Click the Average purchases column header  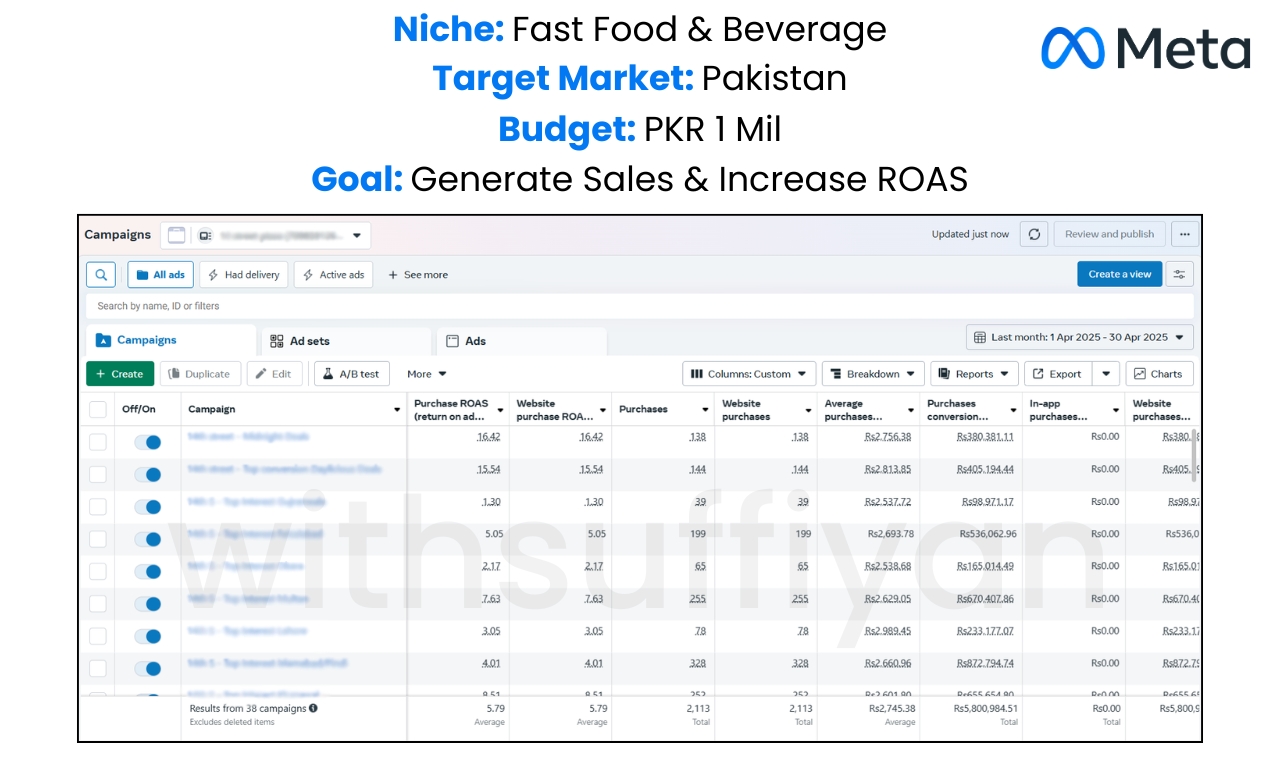click(868, 410)
